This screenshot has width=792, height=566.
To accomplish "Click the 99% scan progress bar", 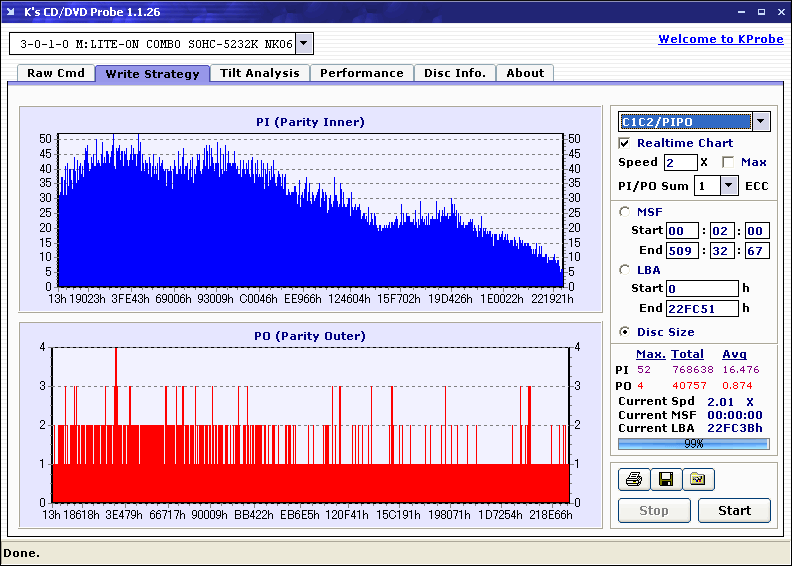I will click(693, 443).
